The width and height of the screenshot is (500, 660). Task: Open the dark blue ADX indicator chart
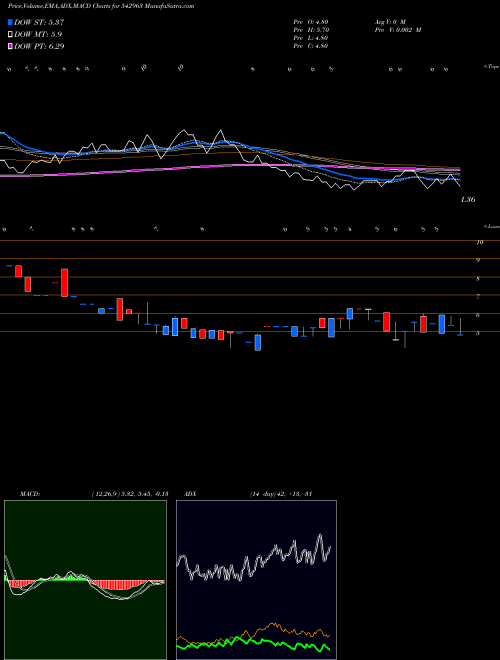coord(256,580)
